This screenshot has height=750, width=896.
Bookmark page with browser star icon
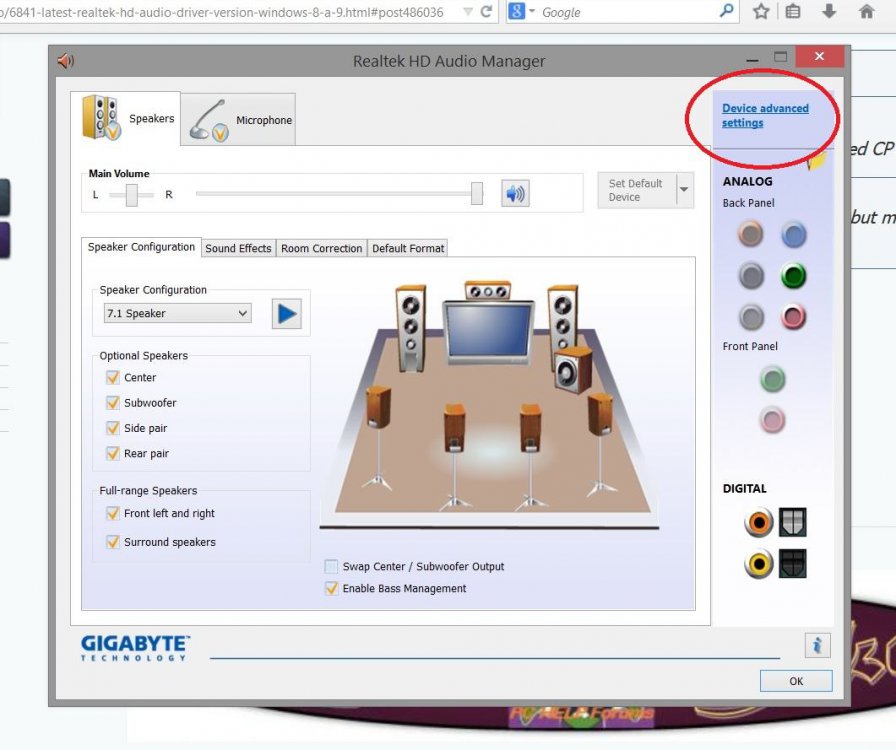click(x=761, y=11)
